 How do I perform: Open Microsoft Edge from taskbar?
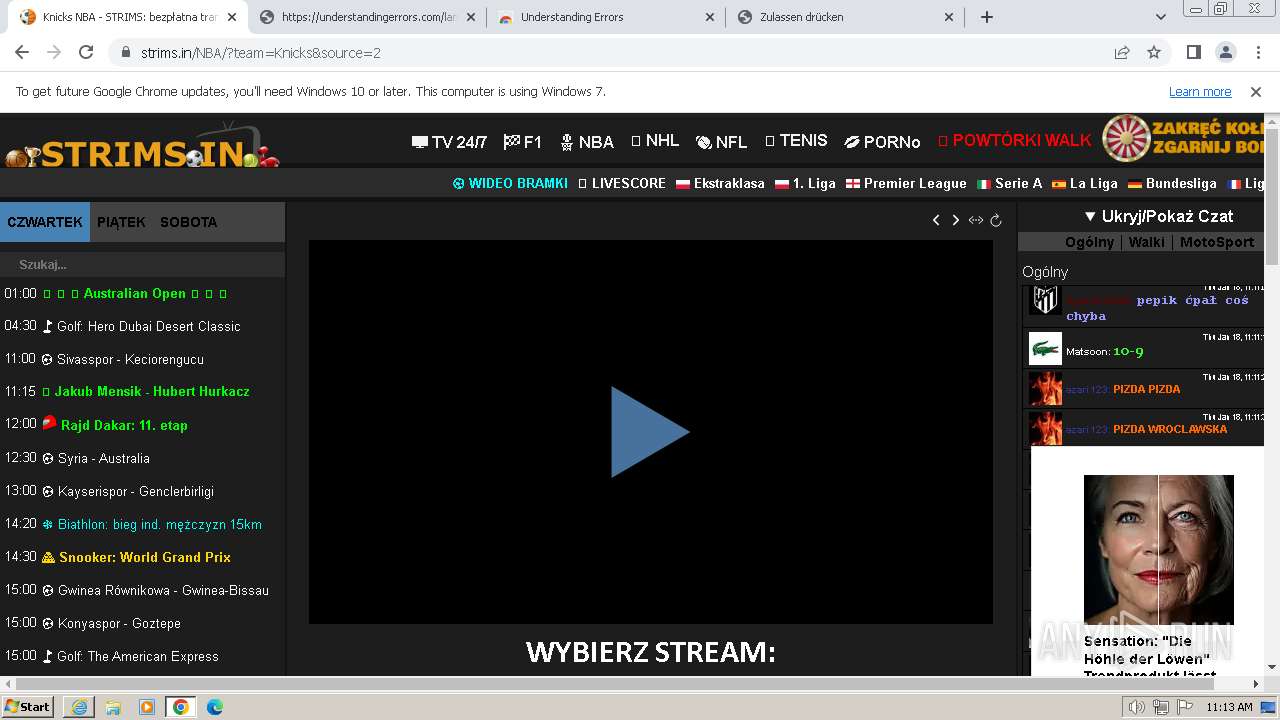(x=215, y=707)
